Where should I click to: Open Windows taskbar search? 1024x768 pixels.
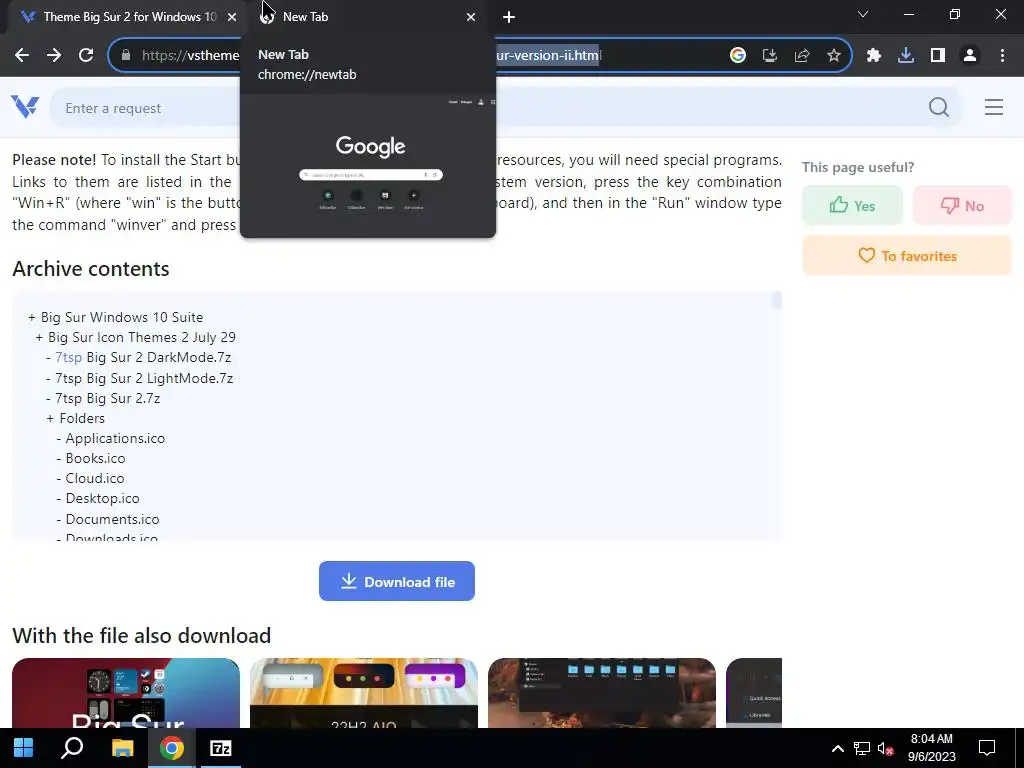(x=72, y=748)
